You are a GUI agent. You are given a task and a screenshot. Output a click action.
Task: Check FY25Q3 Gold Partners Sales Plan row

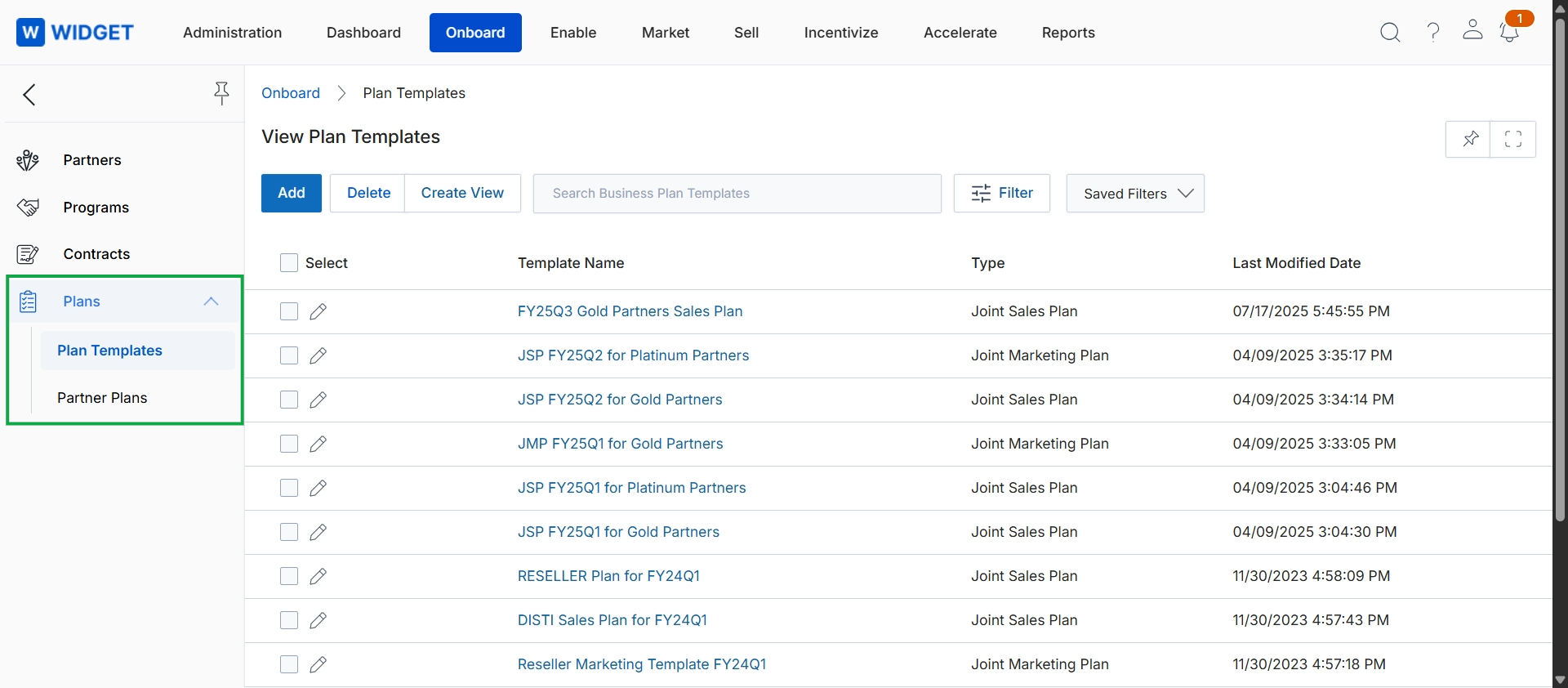pyautogui.click(x=289, y=311)
